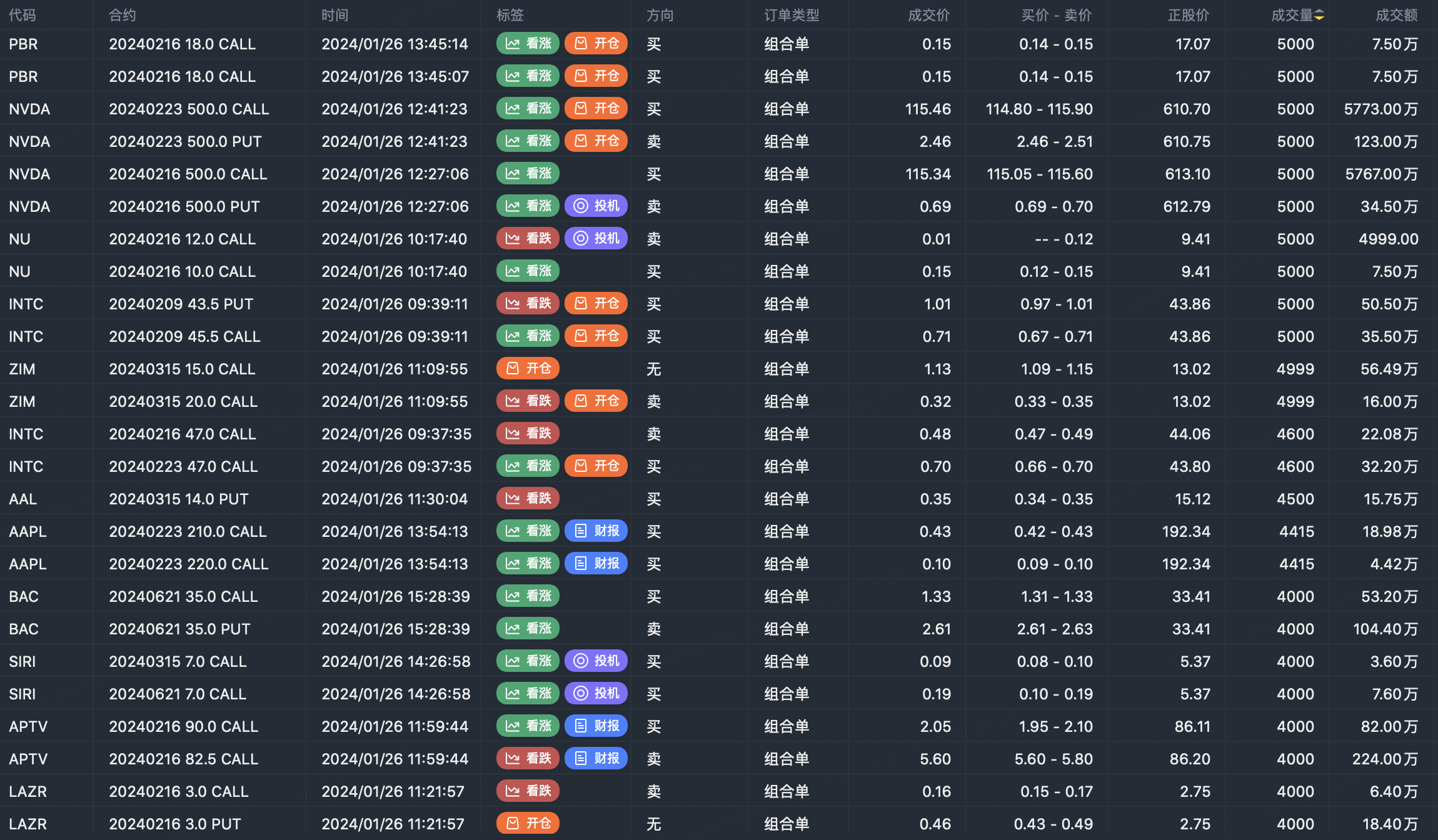Click the 买价 - 卖价 column header

pos(1057,15)
